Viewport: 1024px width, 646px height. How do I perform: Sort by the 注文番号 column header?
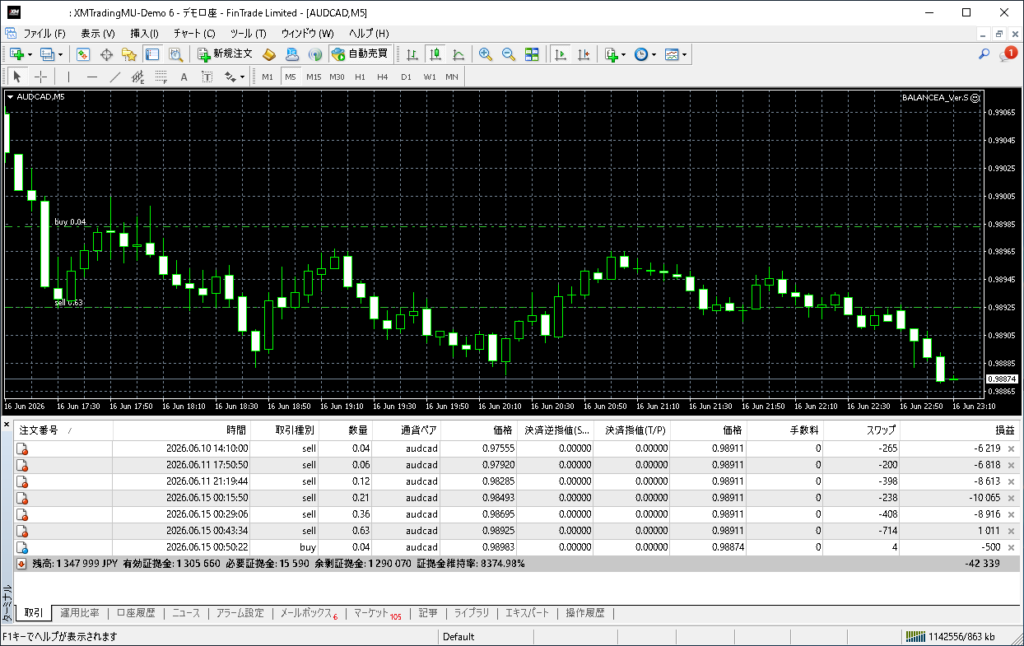(x=63, y=430)
